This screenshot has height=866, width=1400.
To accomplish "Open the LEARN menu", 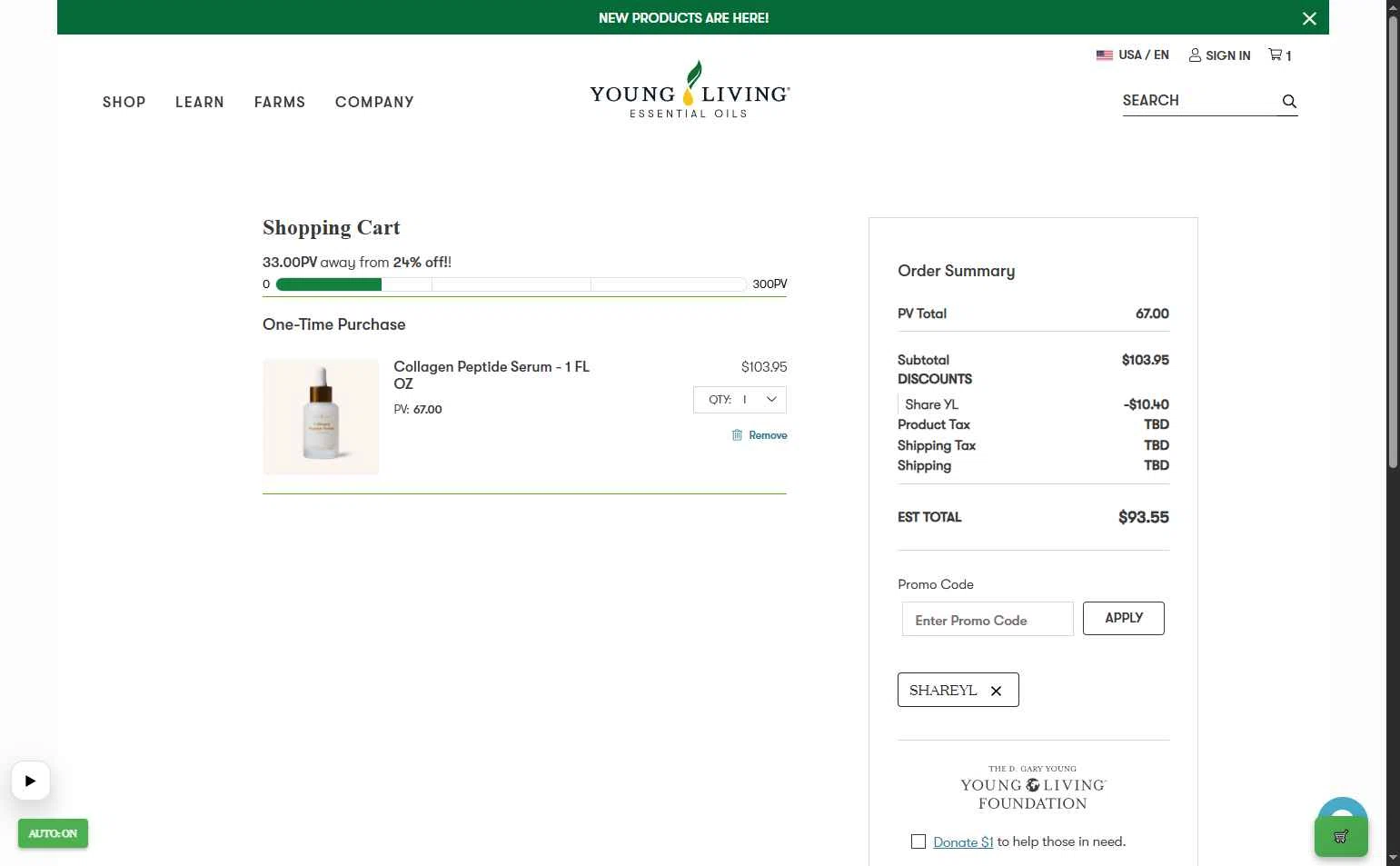I will (200, 102).
